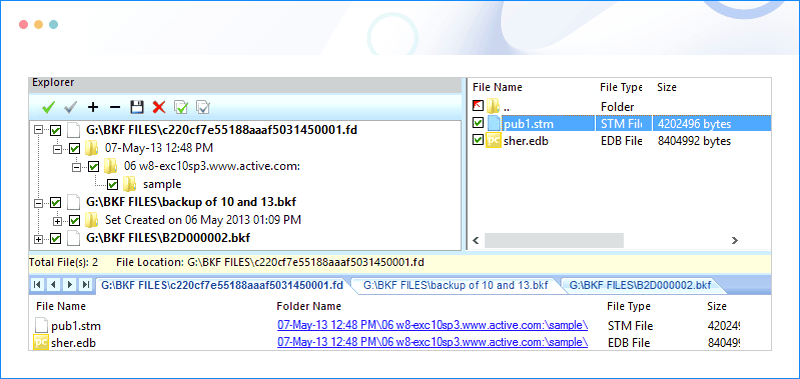Click the green checkmark toolbar icon
The image size is (800, 379).
tap(48, 107)
